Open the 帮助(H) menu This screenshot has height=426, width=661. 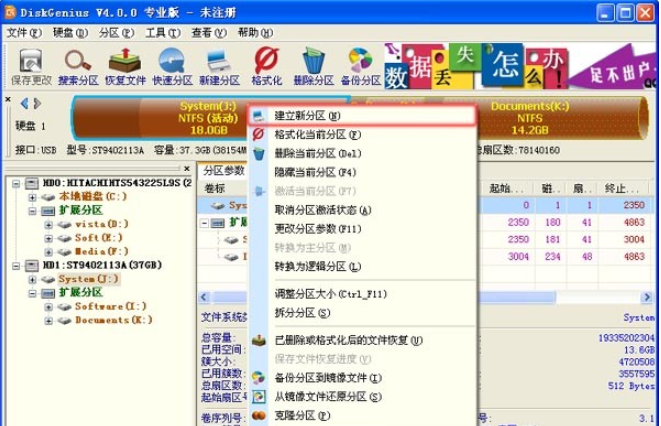click(x=255, y=32)
